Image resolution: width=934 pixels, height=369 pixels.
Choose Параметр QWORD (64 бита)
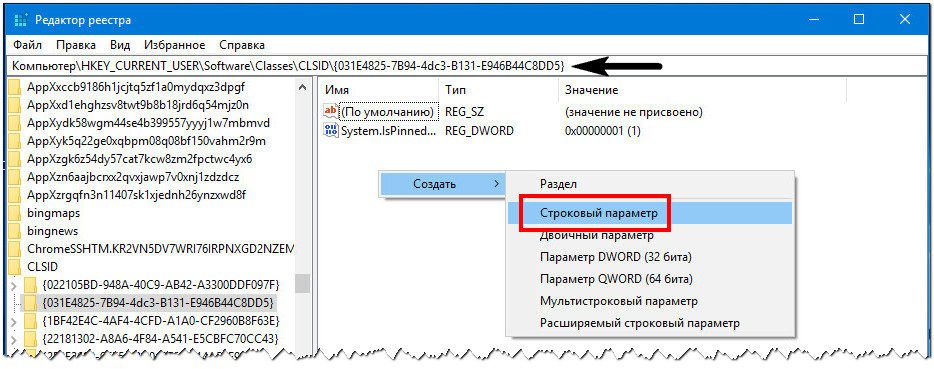650,279
